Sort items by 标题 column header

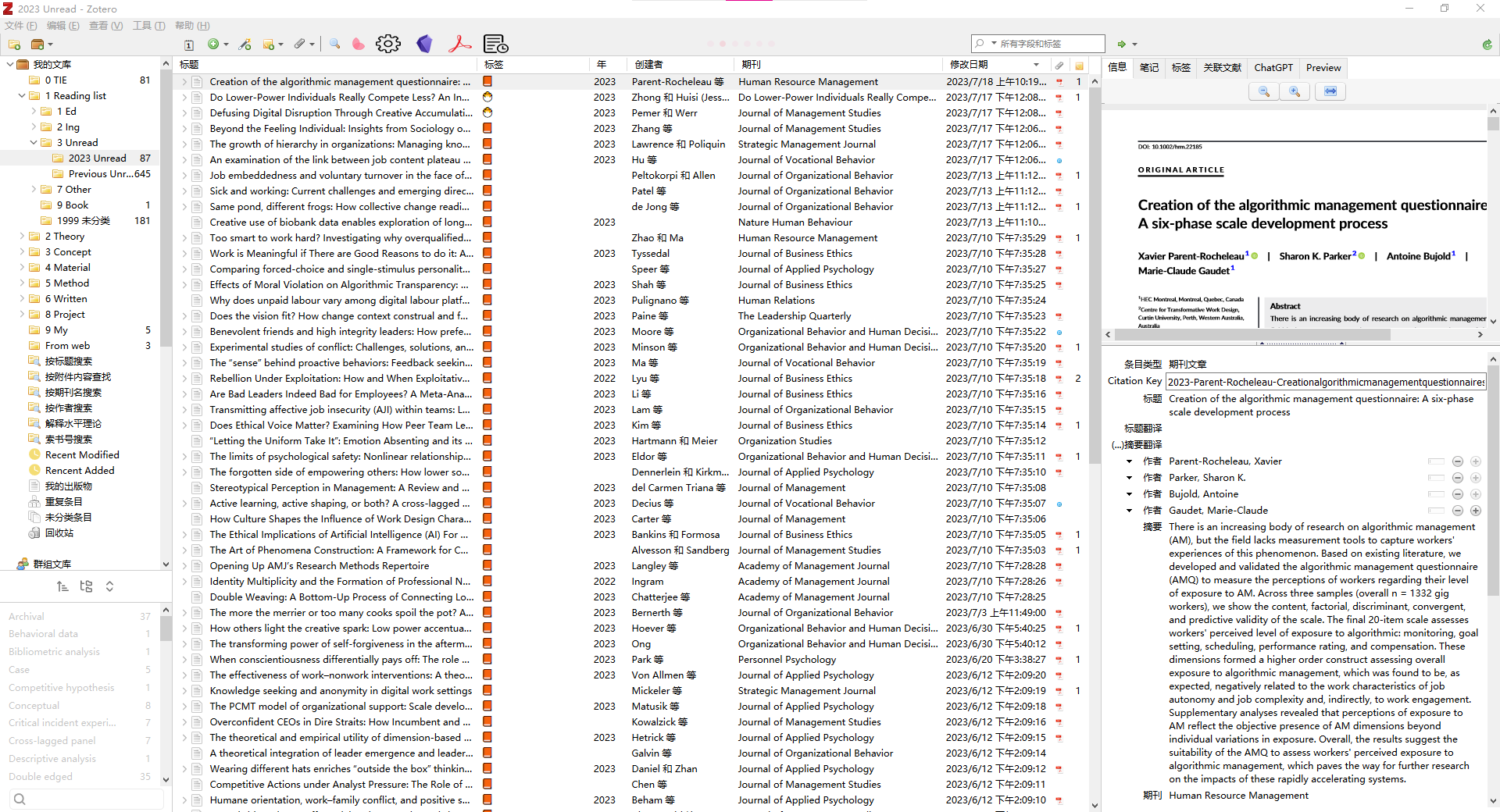(x=327, y=65)
